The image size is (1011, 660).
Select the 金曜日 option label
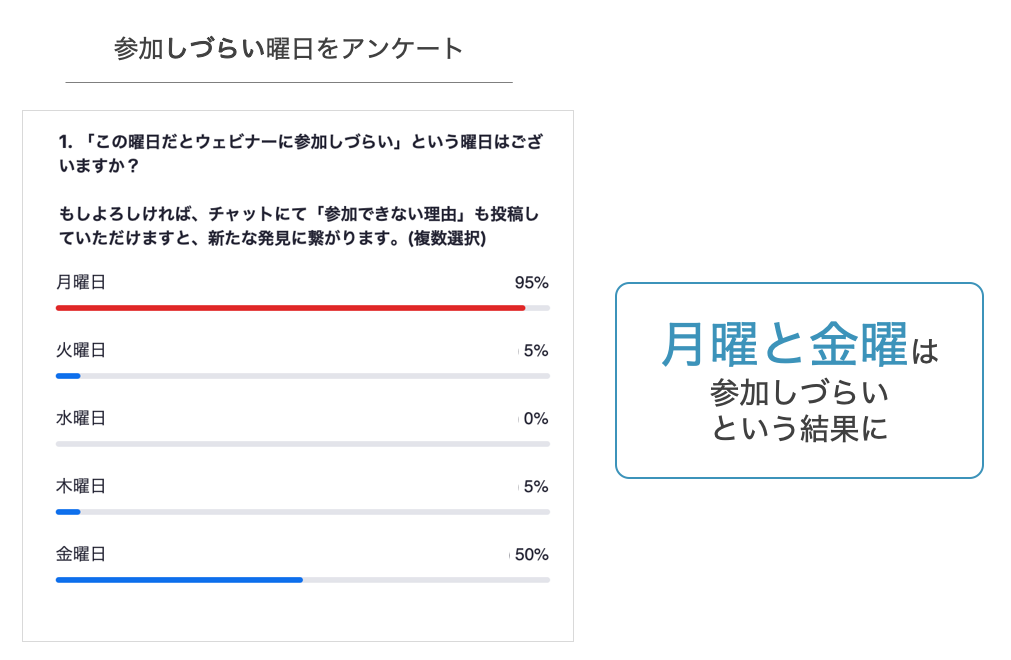click(x=81, y=554)
